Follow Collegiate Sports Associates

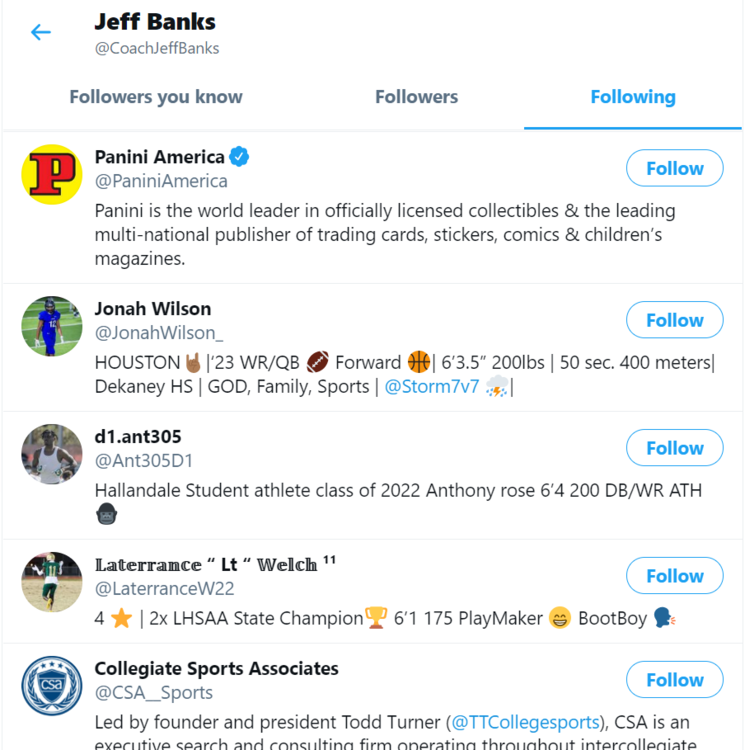coord(674,680)
